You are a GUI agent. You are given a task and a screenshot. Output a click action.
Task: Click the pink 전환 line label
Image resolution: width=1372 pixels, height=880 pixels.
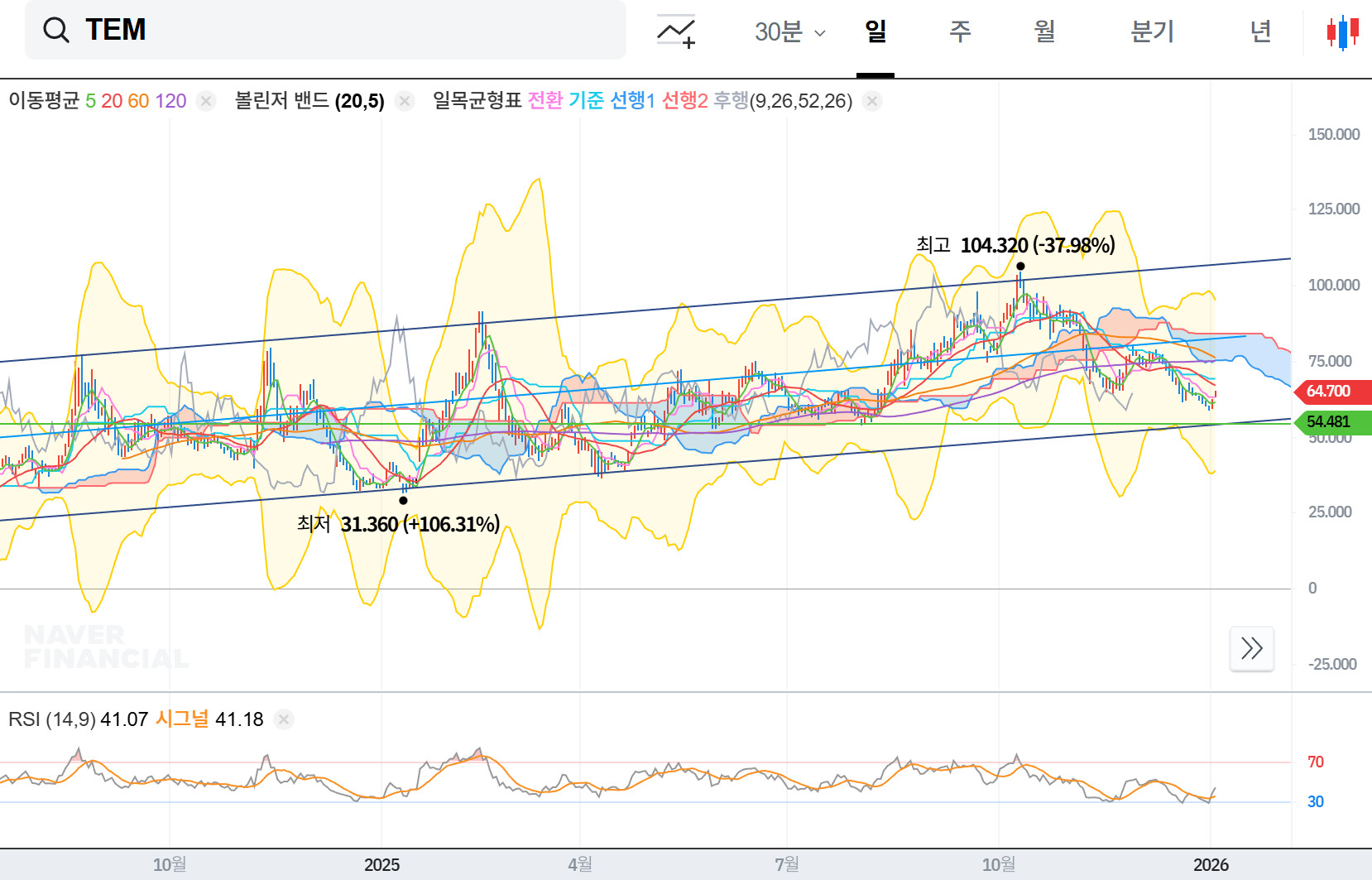[x=545, y=101]
